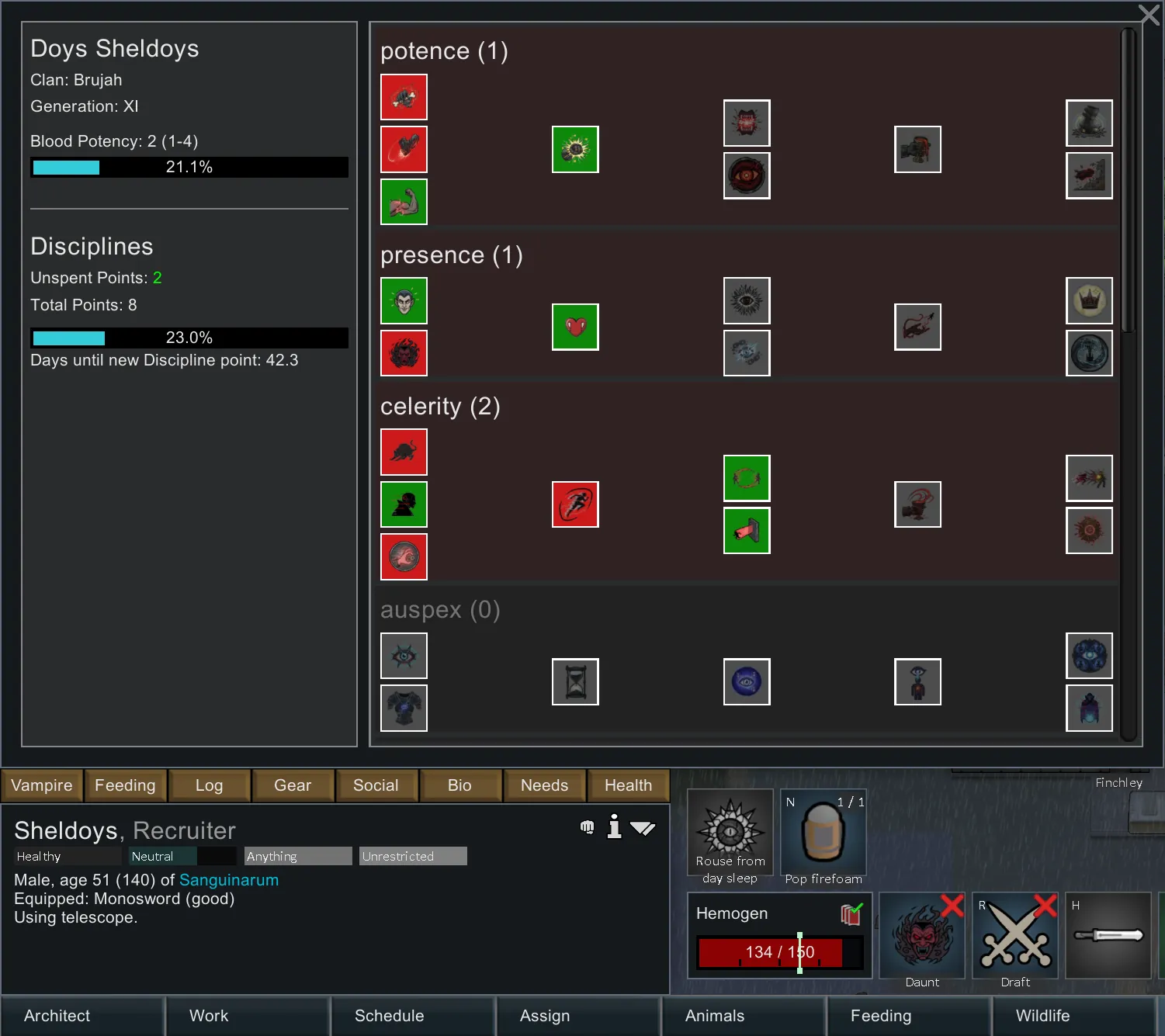Image resolution: width=1165 pixels, height=1036 pixels.
Task: Toggle the Draft command
Action: [1015, 936]
